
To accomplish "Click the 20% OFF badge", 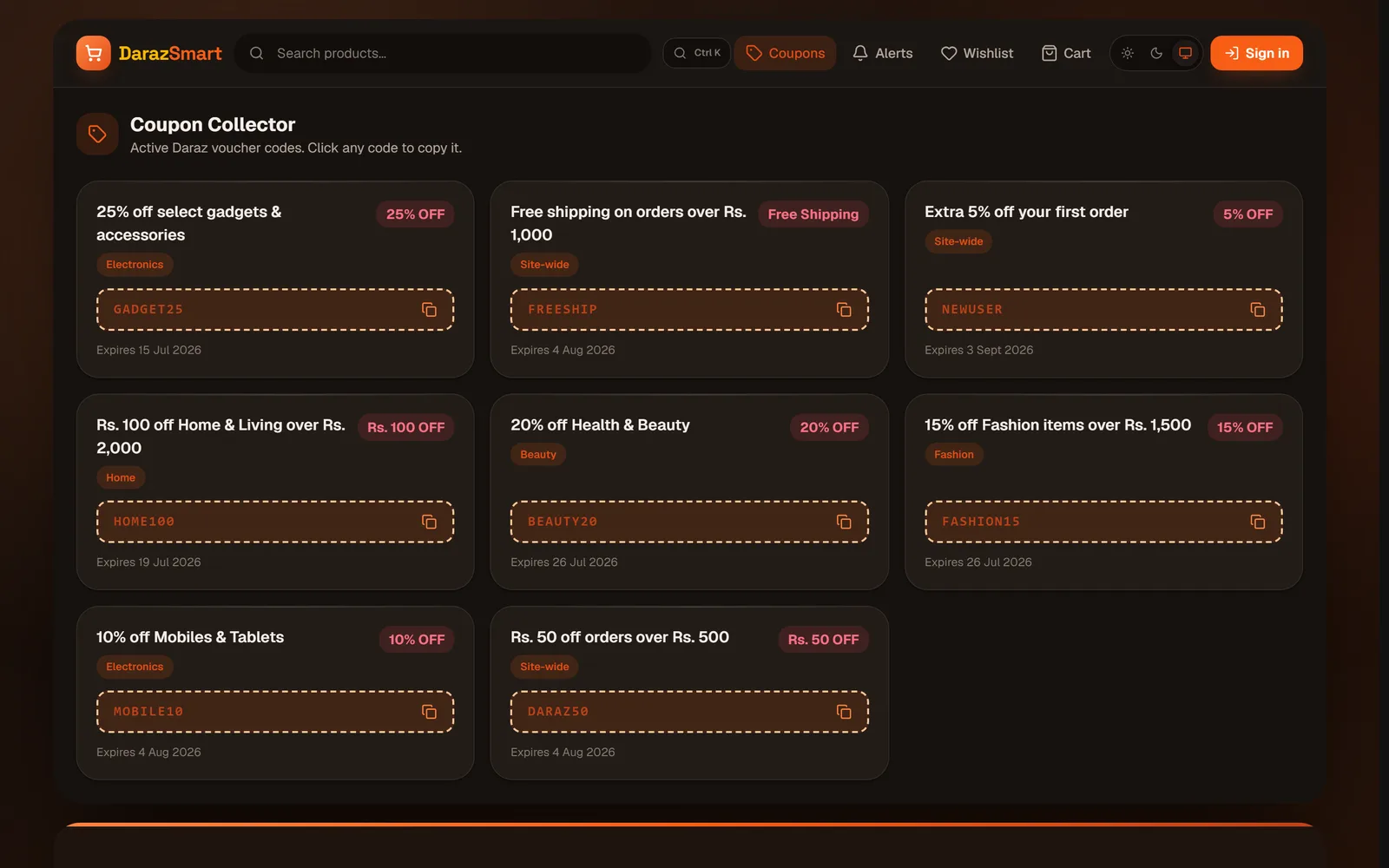I will (x=829, y=427).
